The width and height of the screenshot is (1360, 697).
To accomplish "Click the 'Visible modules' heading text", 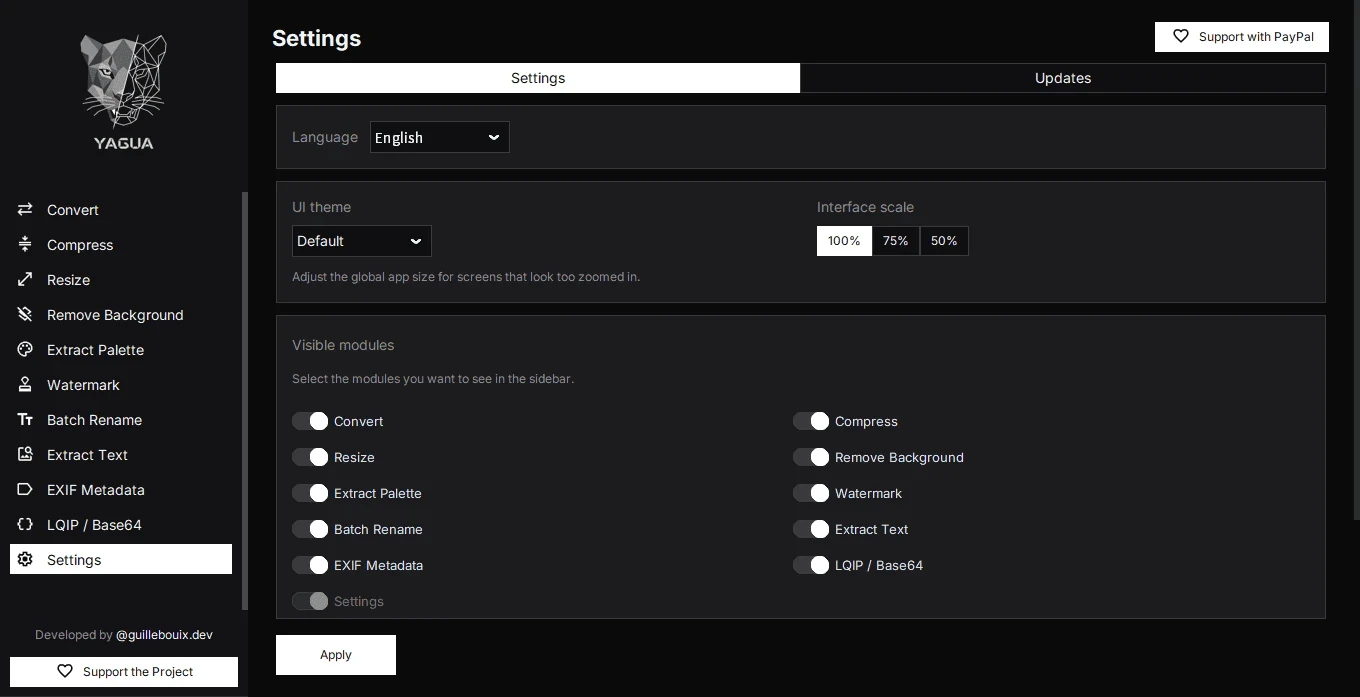I will point(343,345).
